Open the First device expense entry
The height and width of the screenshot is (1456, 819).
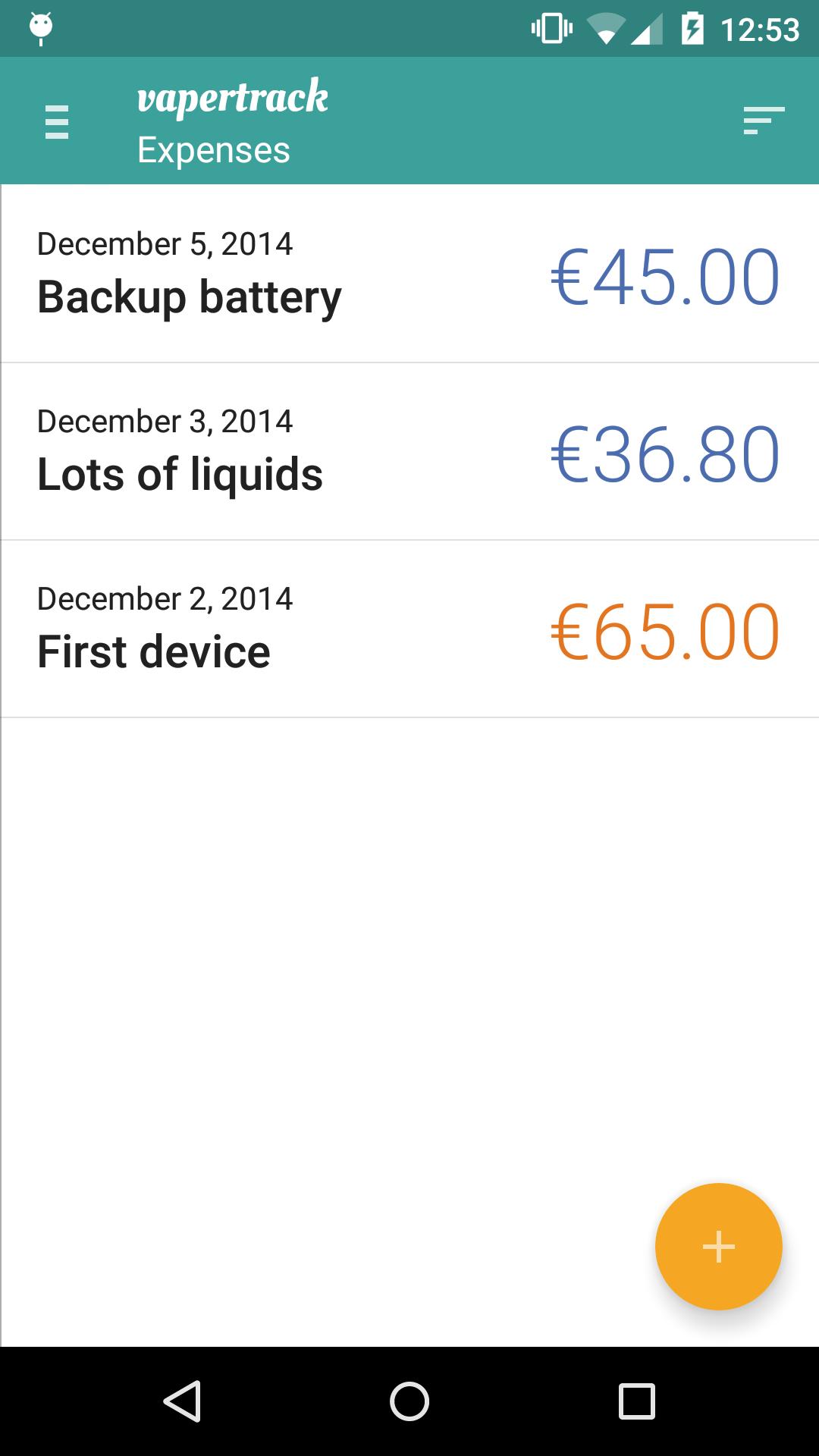(409, 629)
